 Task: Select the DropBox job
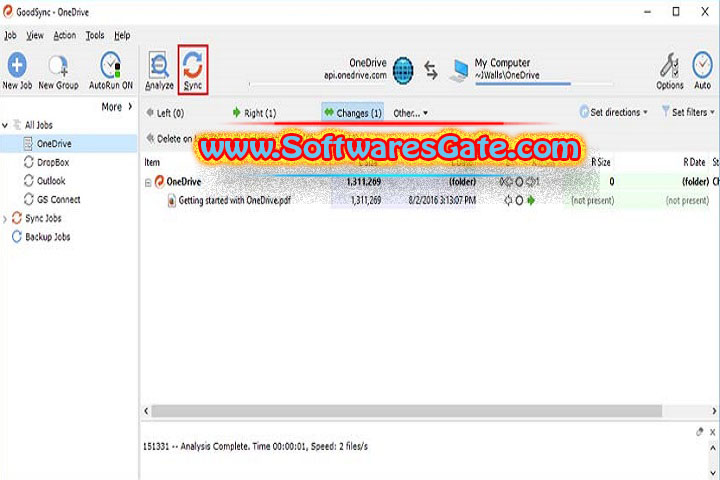(53, 162)
